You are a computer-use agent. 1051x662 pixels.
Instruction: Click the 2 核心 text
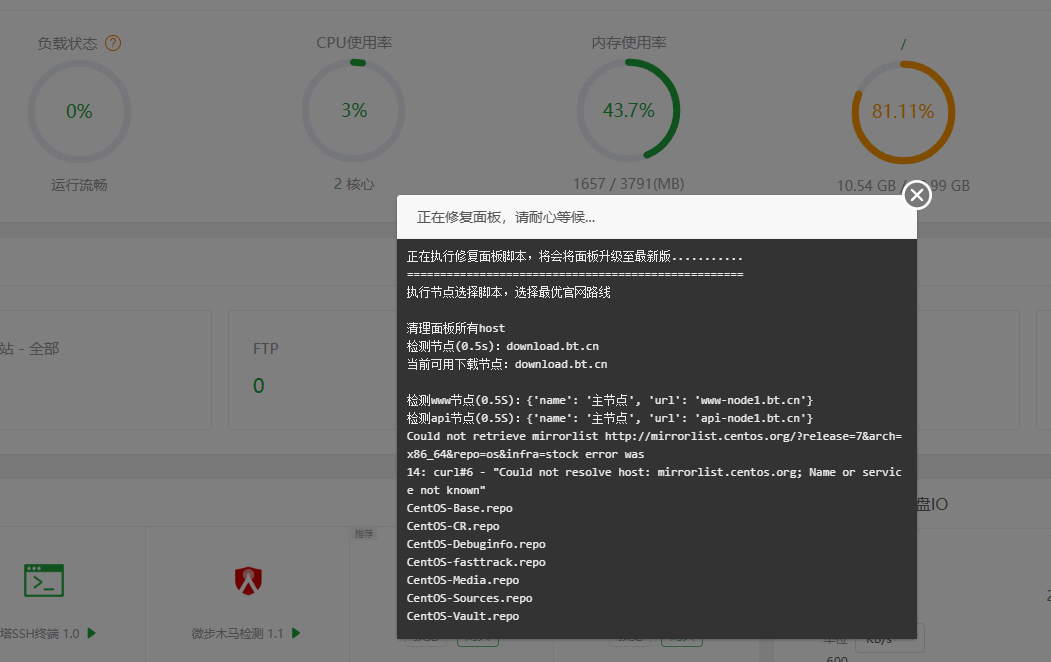tap(354, 184)
